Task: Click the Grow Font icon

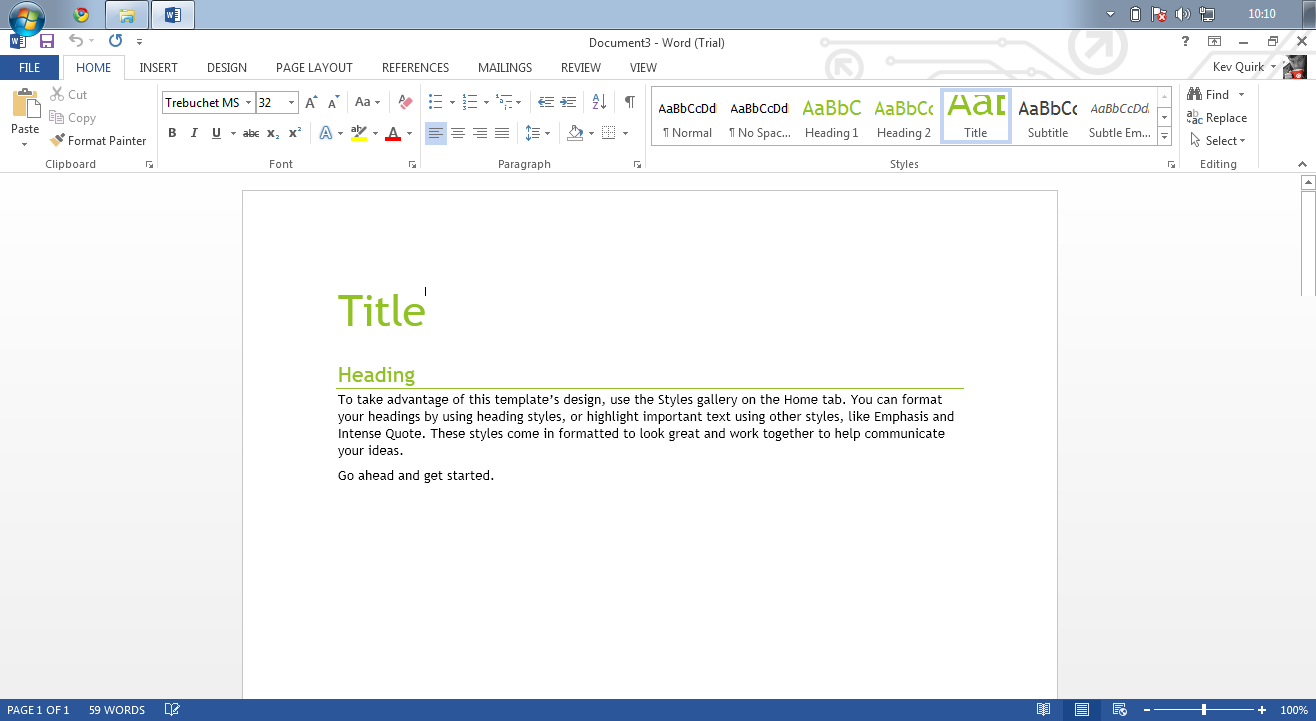Action: point(311,102)
